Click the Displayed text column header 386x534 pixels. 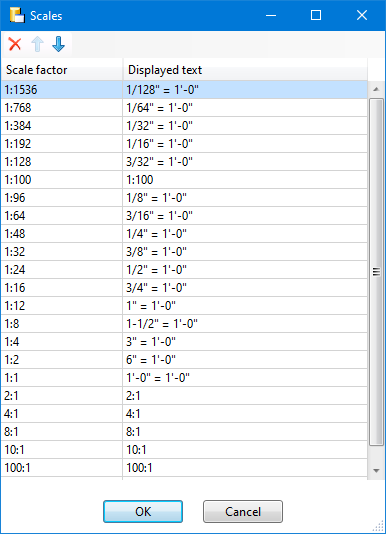pyautogui.click(x=245, y=70)
